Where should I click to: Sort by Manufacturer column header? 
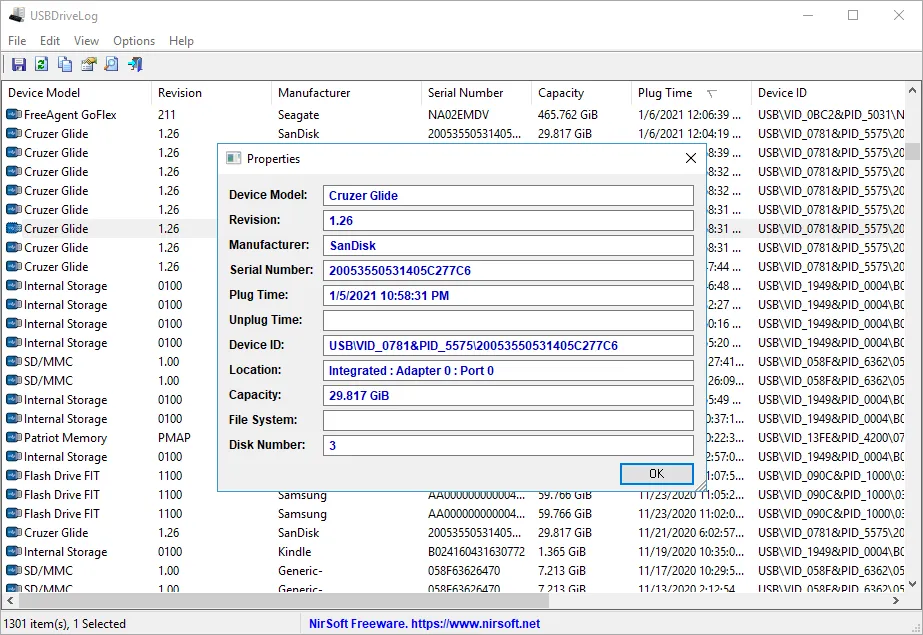pos(346,92)
